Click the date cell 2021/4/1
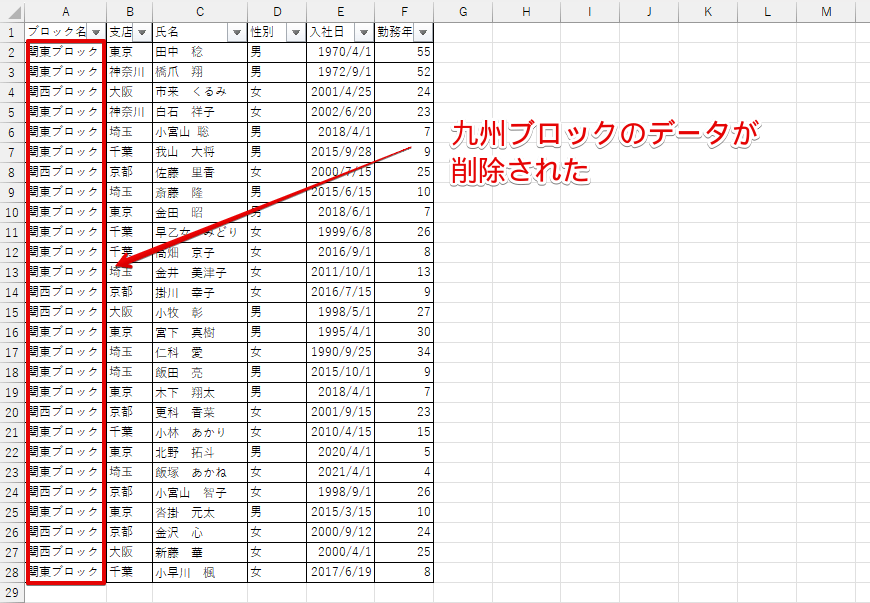The height and width of the screenshot is (603, 870). pyautogui.click(x=341, y=472)
